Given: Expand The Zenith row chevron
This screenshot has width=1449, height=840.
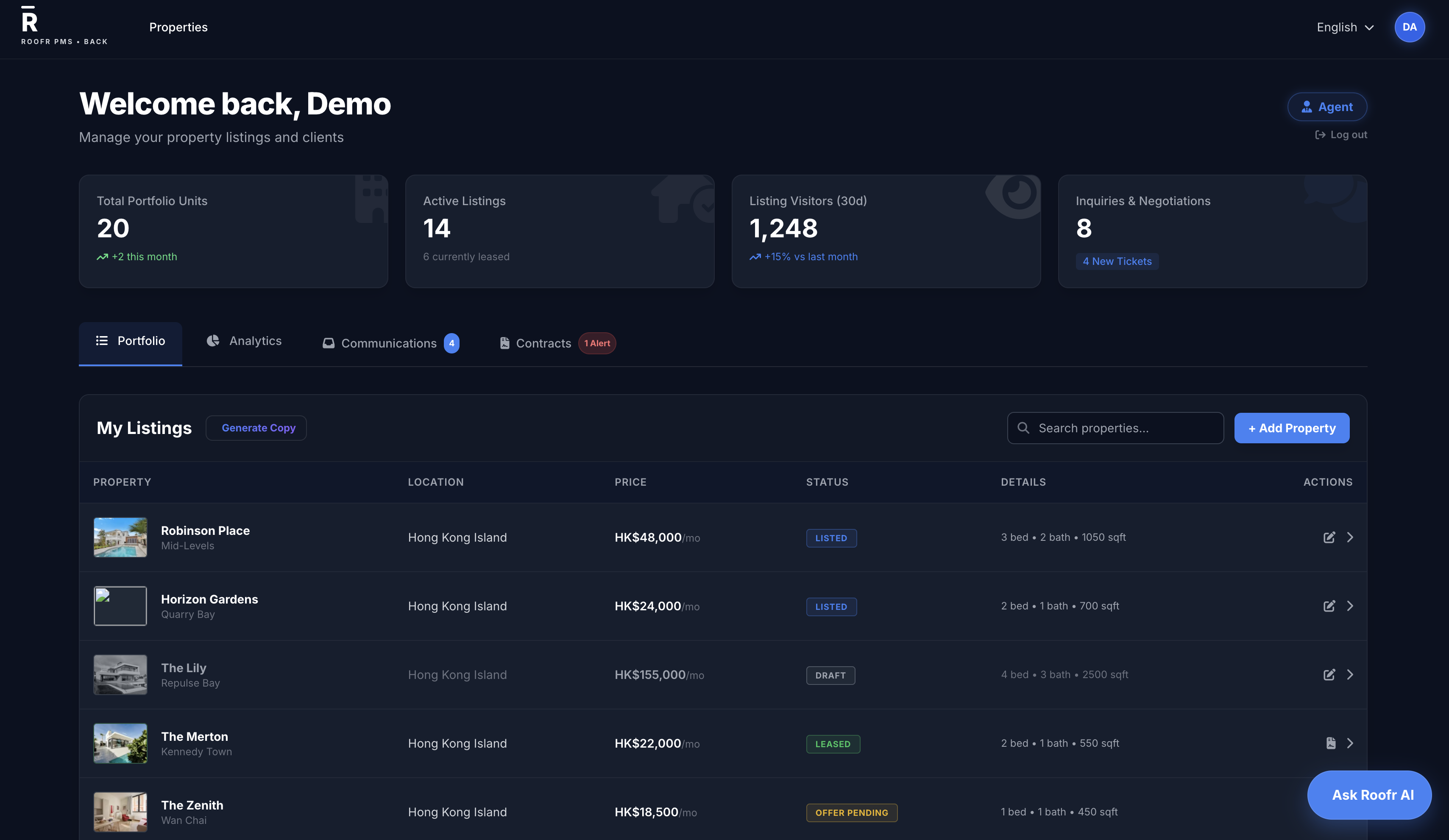Looking at the screenshot, I should click(x=1351, y=812).
